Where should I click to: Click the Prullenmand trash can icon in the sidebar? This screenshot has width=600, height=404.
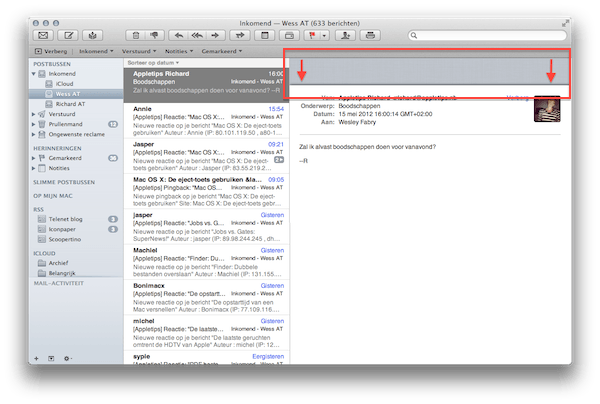pyautogui.click(x=42, y=124)
